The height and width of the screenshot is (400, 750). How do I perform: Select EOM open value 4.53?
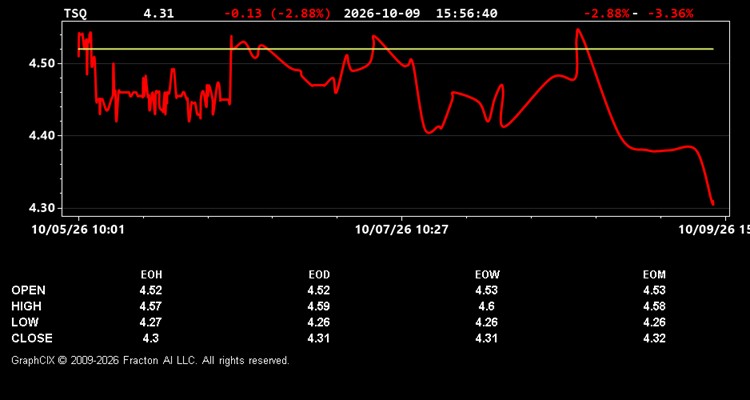654,290
